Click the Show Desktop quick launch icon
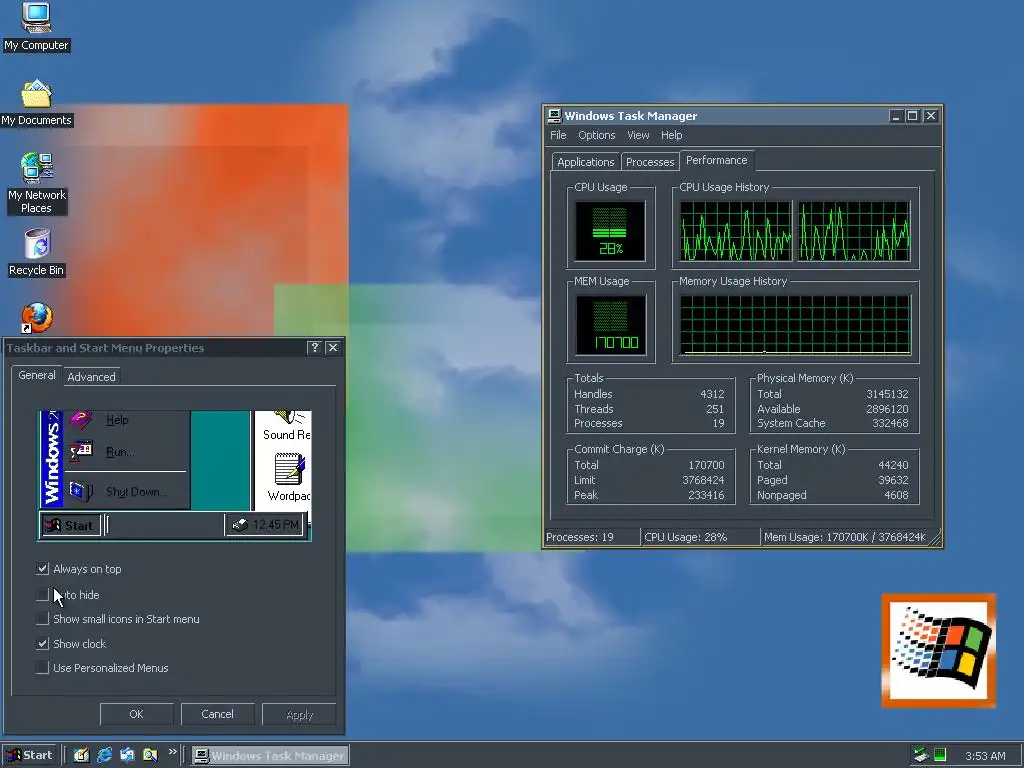 point(81,755)
